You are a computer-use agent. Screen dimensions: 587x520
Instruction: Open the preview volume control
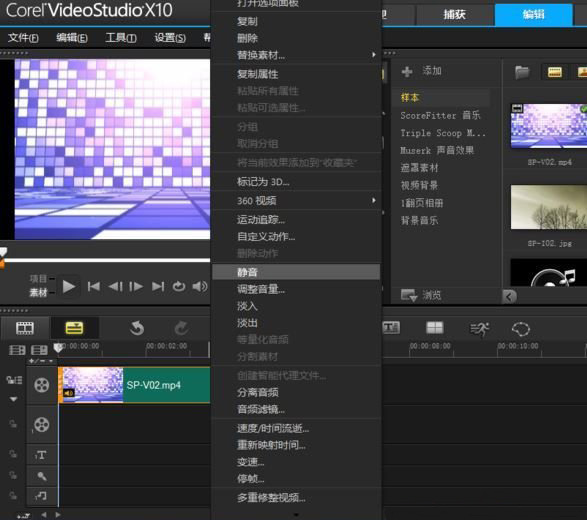click(200, 287)
